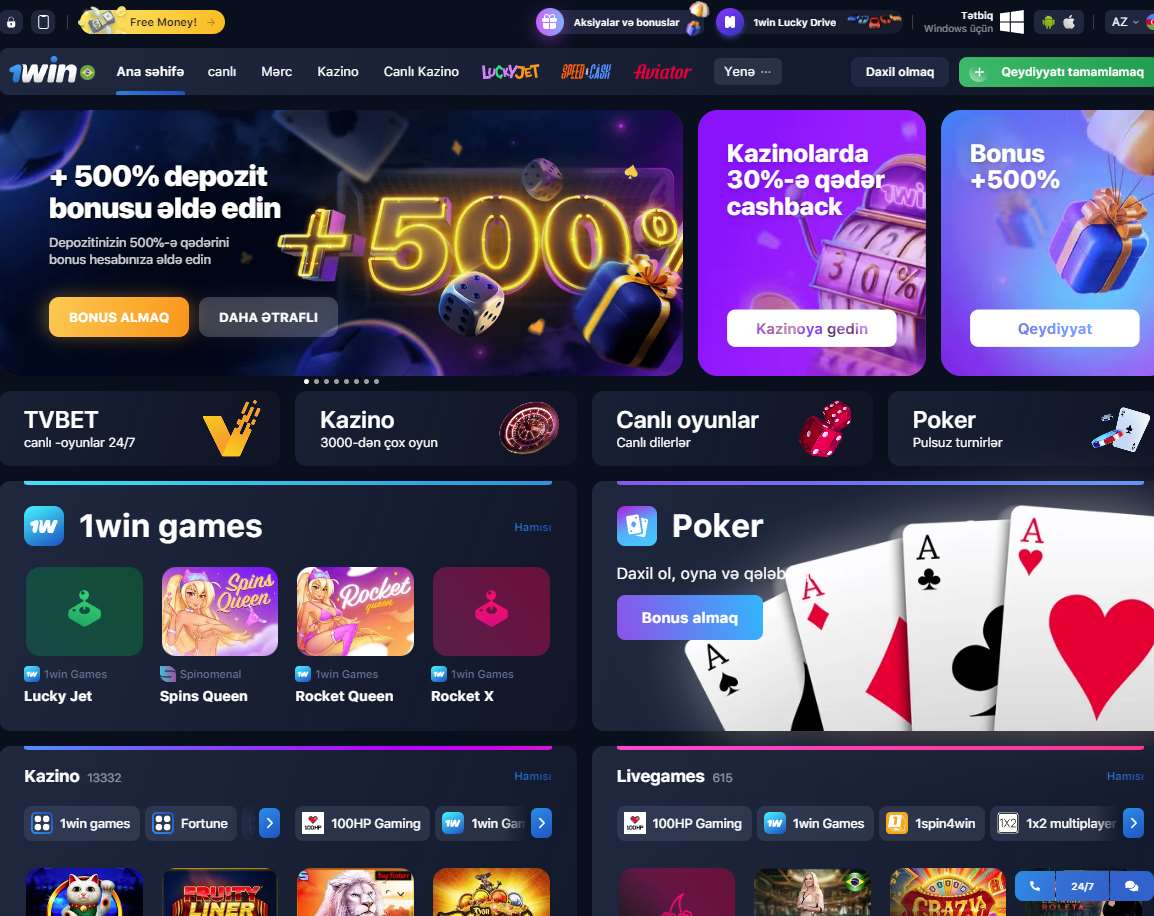Select the Kazino tab in navigation

coord(338,71)
